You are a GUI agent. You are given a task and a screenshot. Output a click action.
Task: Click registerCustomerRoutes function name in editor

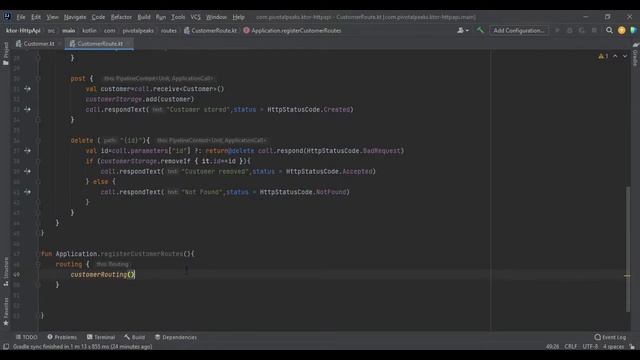point(142,254)
